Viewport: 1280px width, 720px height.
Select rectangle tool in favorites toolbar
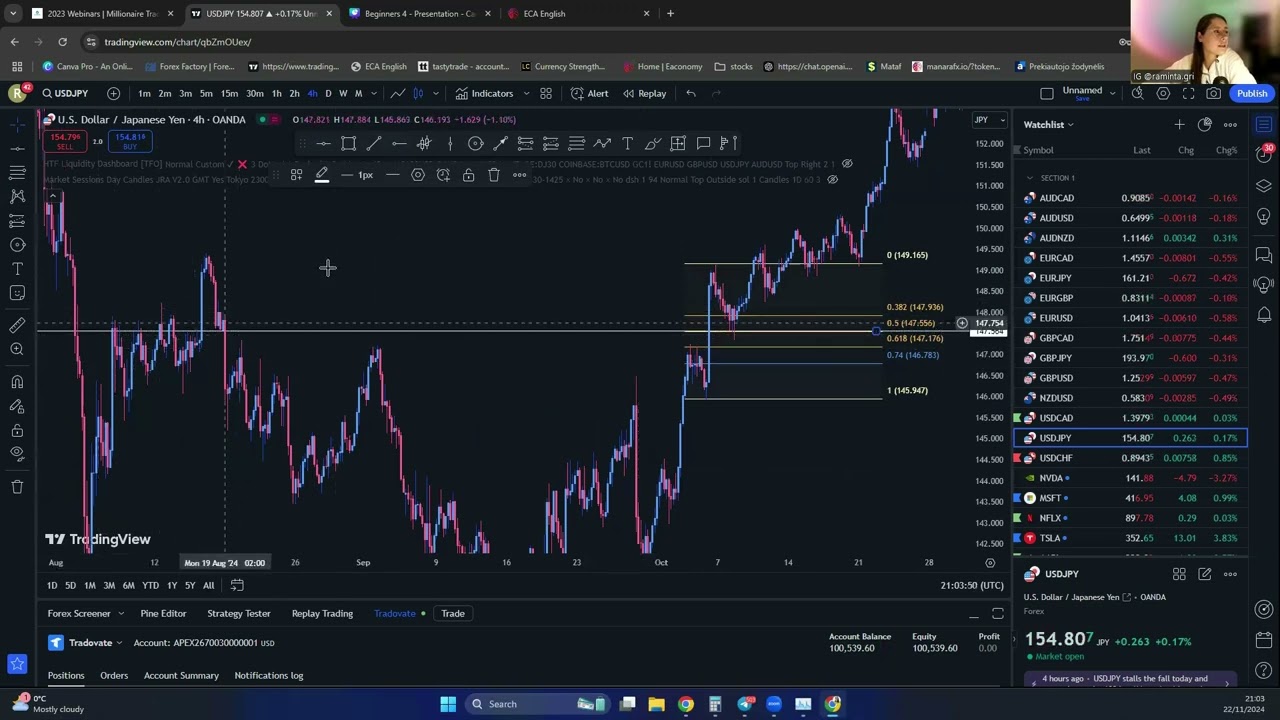tap(348, 144)
